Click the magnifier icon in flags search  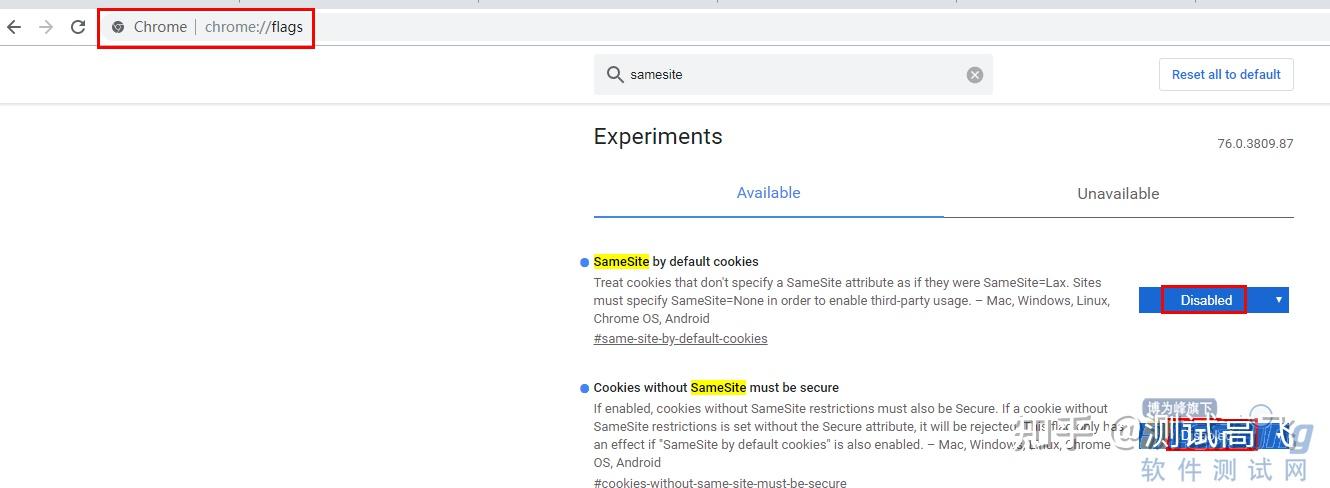(x=614, y=75)
